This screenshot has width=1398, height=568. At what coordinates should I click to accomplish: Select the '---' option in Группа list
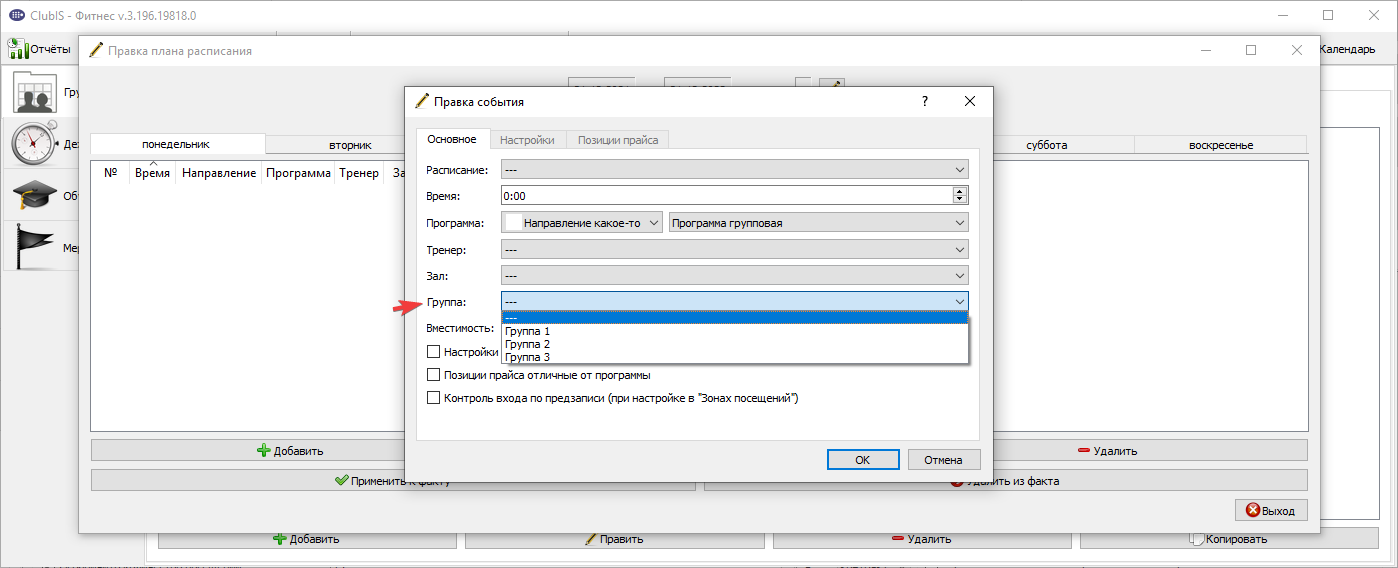pos(735,318)
